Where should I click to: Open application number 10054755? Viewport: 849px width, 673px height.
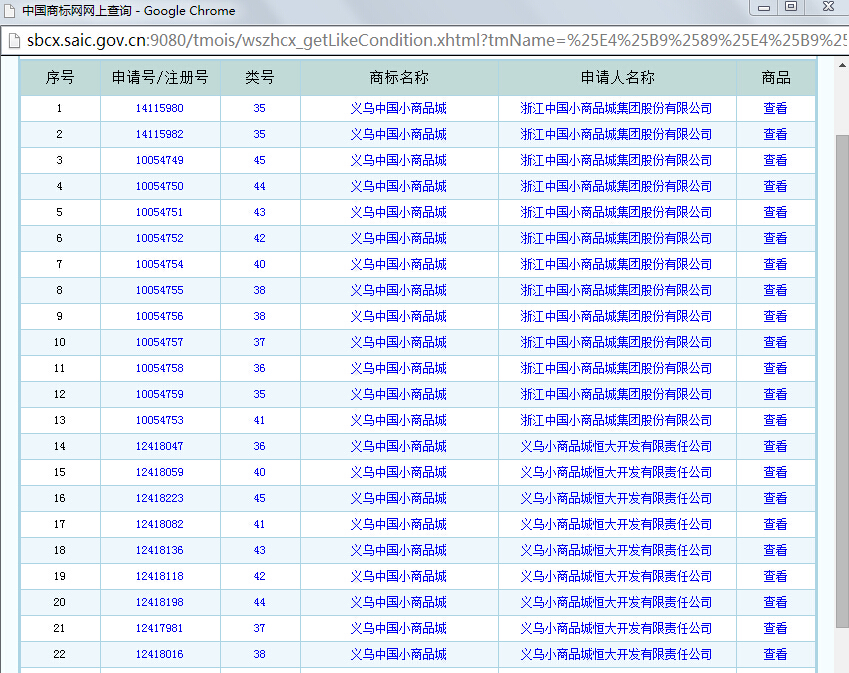[x=160, y=290]
